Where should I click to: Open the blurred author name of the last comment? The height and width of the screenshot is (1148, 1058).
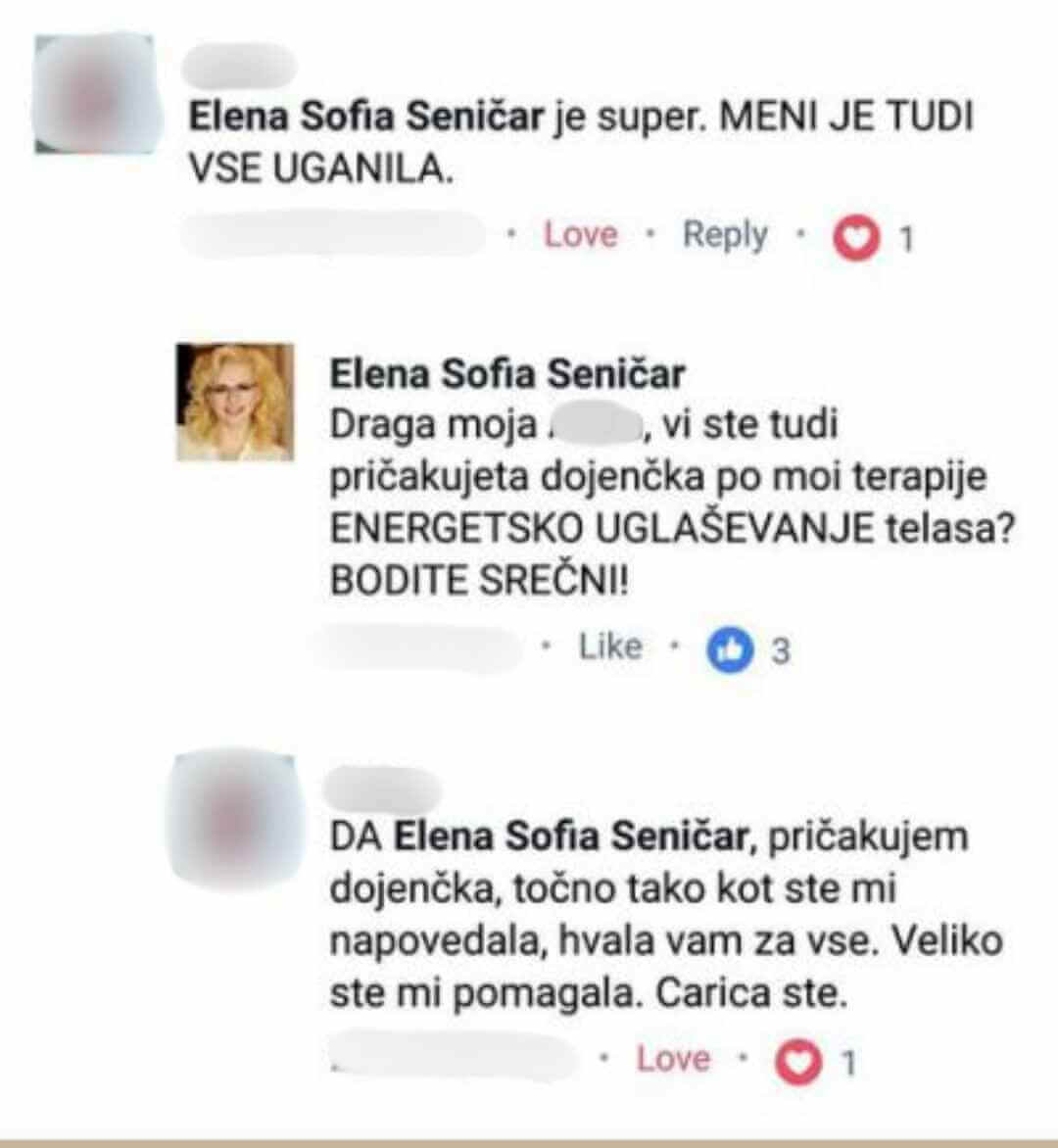point(381,789)
